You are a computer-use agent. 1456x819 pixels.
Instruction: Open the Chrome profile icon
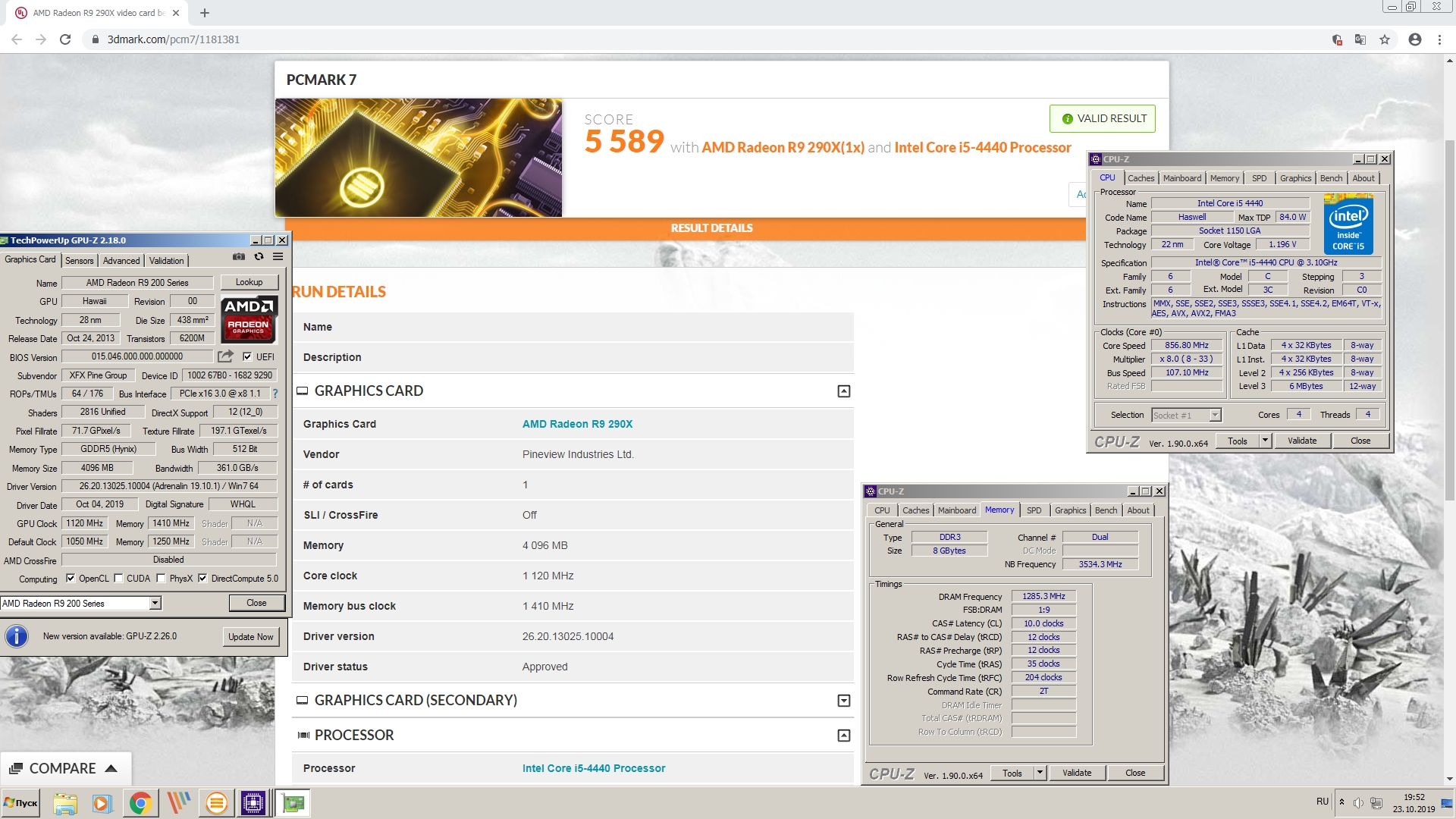pyautogui.click(x=1415, y=39)
